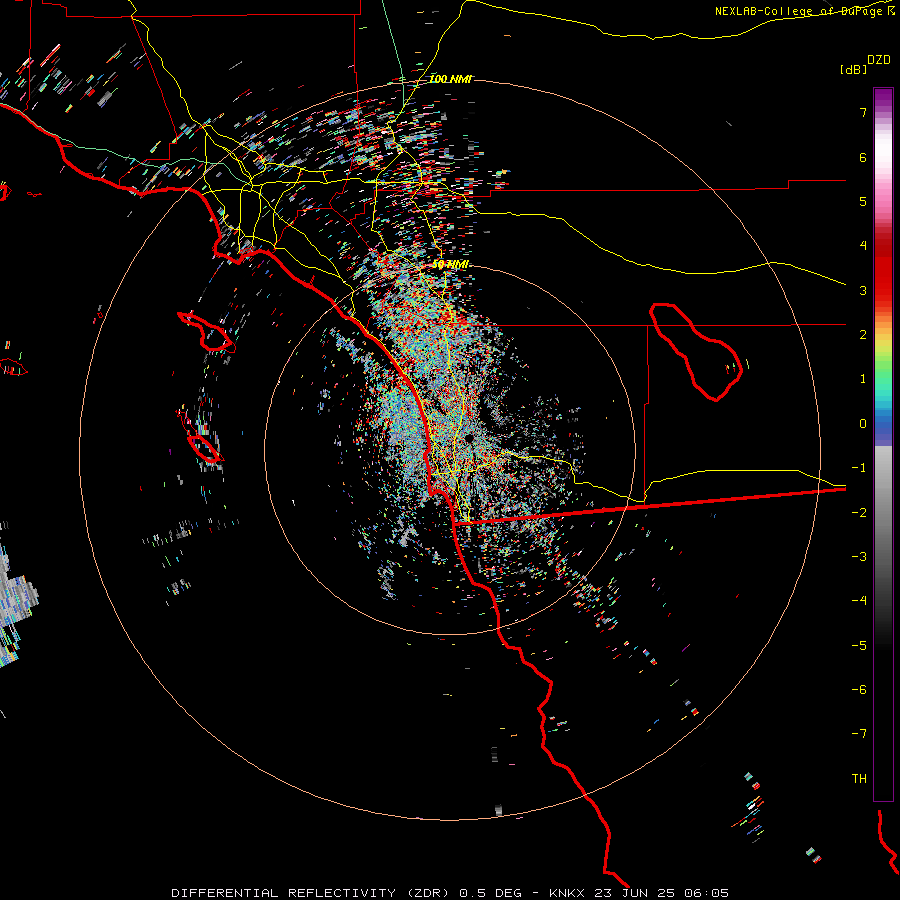Click the purple top of the color bar
The height and width of the screenshot is (900, 900).
point(883,98)
